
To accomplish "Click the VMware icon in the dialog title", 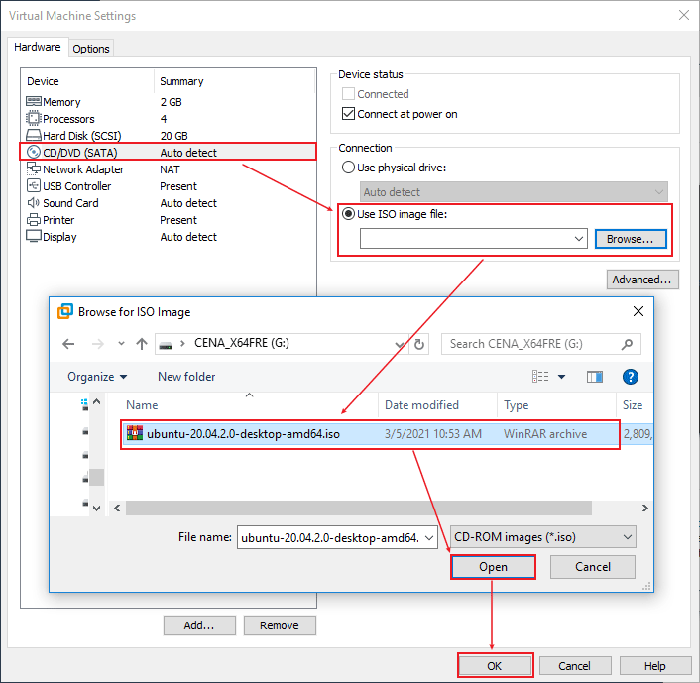I will [65, 311].
